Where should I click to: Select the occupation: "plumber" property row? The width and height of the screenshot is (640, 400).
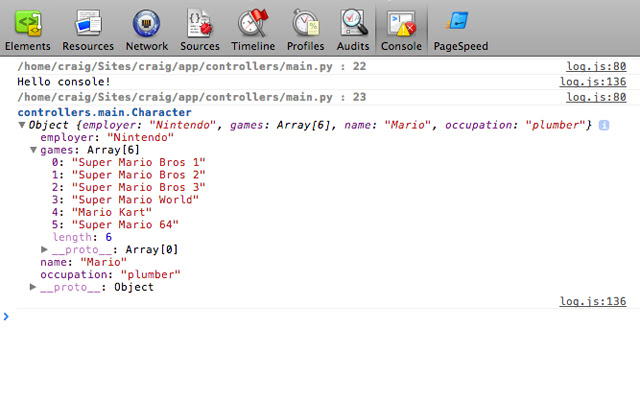coord(110,274)
